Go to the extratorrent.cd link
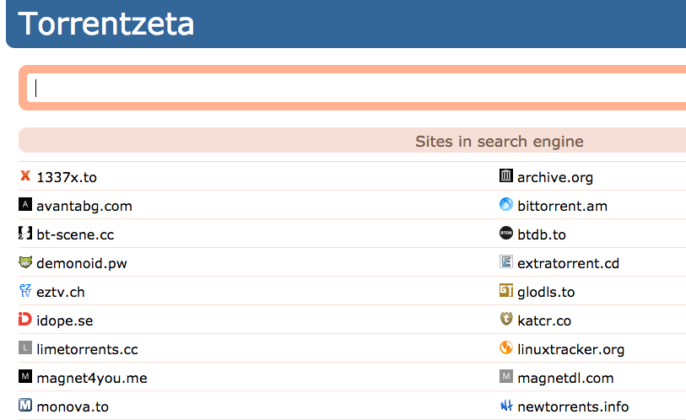Viewport: 686px width, 420px height. (x=568, y=263)
